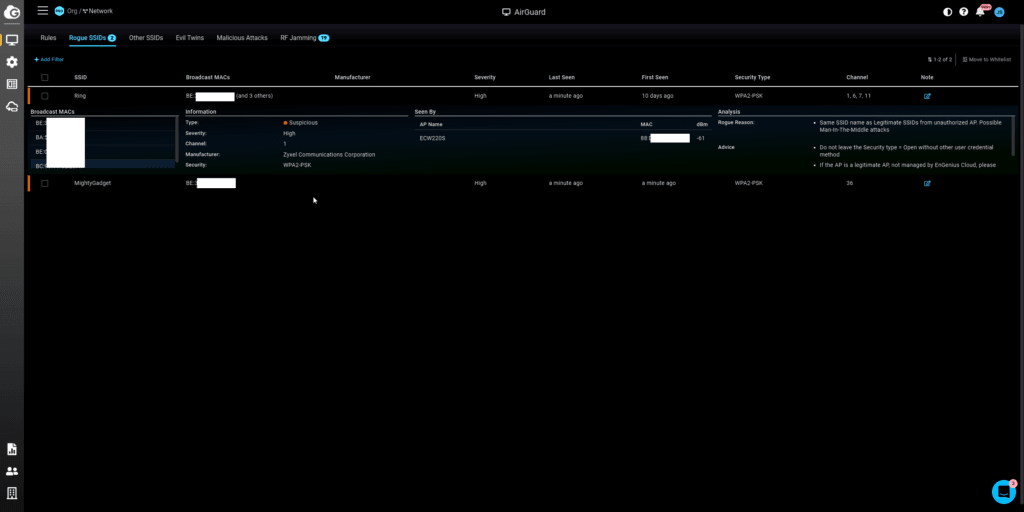Collapse the expanded Ring SSID row

click(x=80, y=96)
